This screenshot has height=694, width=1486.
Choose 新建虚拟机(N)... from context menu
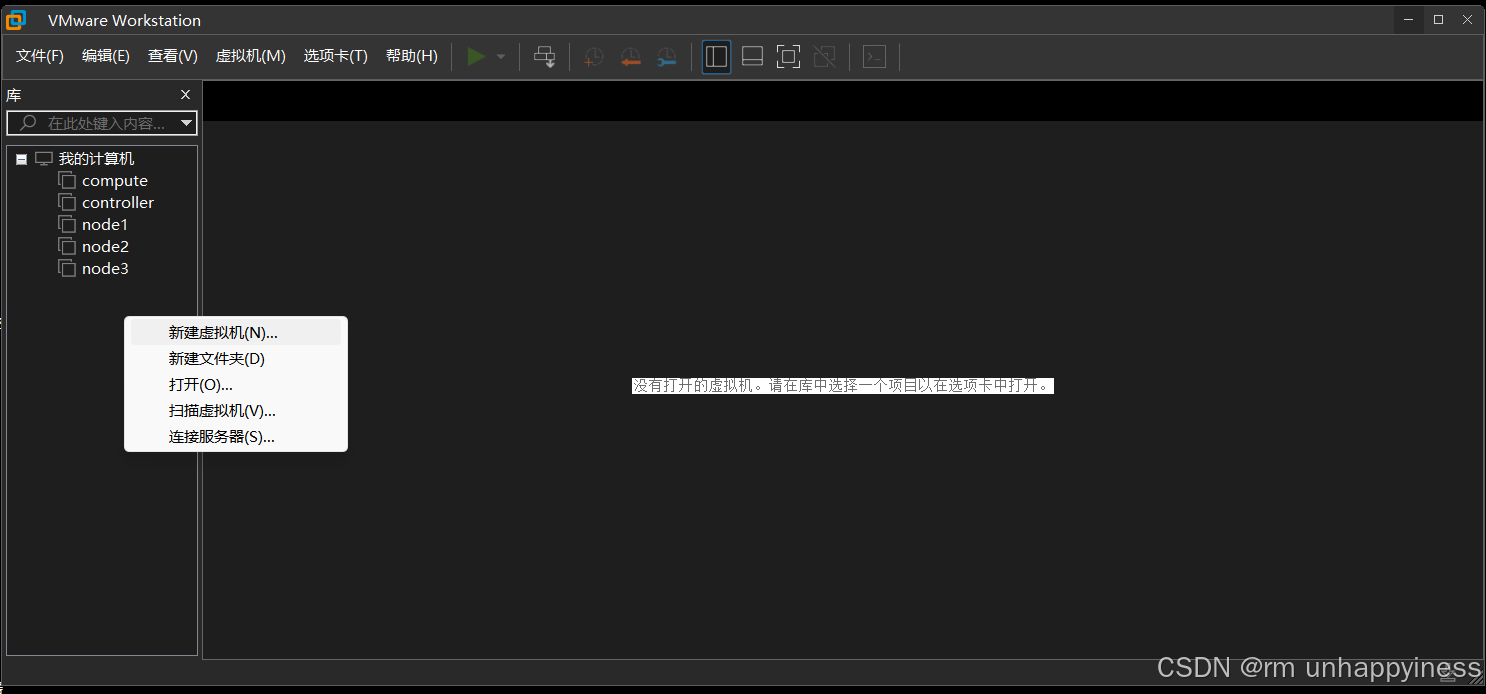click(236, 333)
